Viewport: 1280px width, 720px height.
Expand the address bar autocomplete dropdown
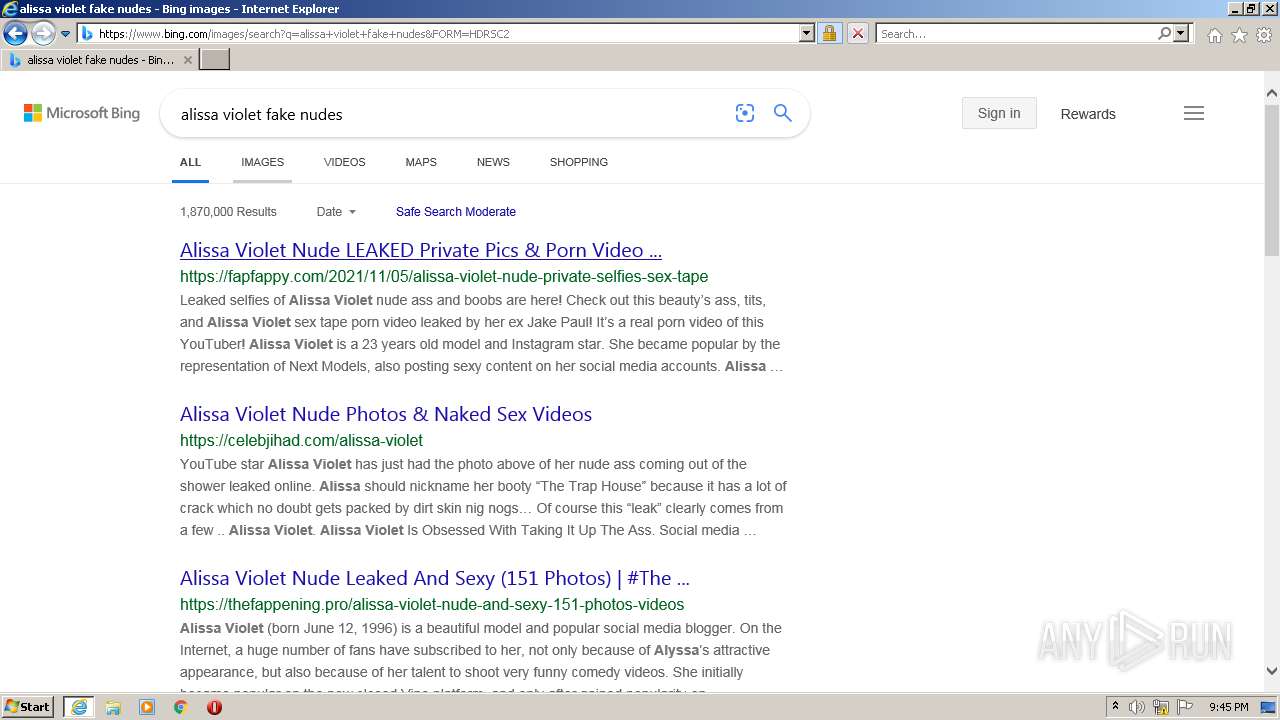807,34
